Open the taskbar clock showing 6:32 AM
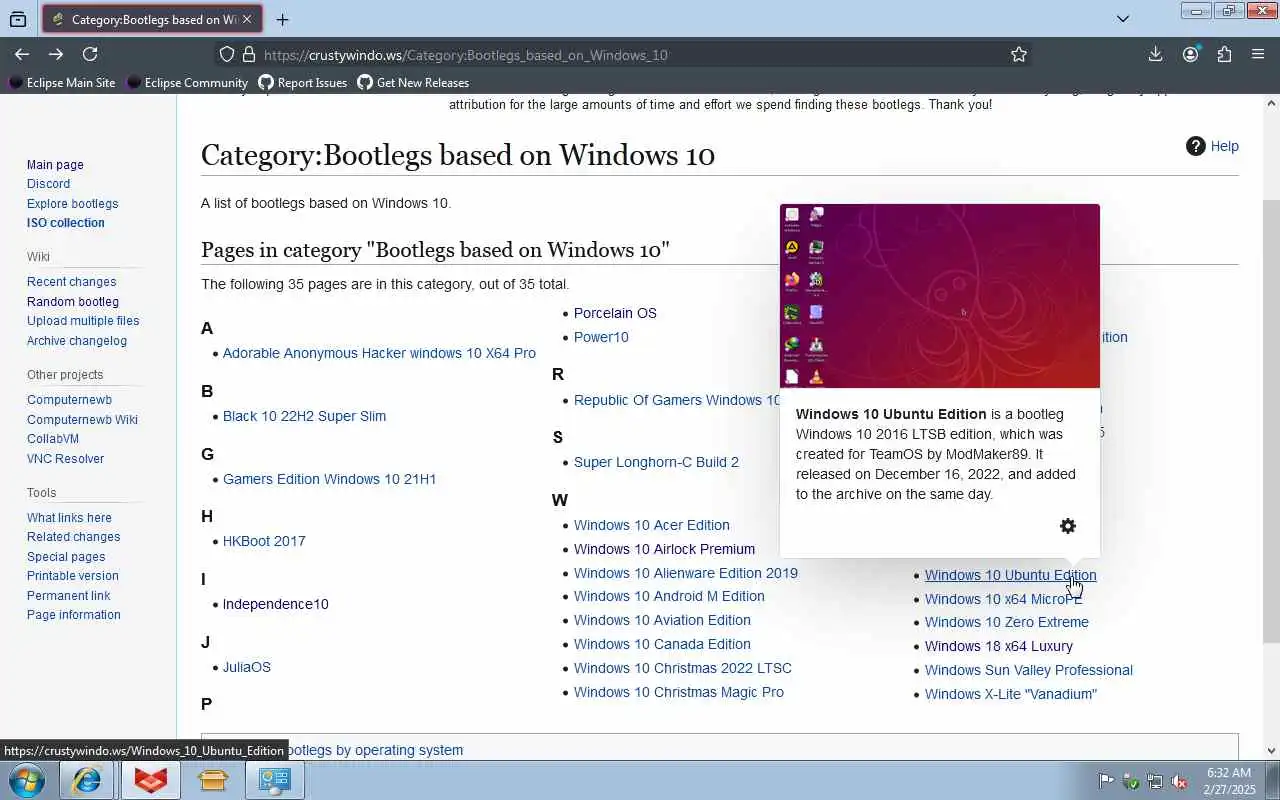The image size is (1280, 800). coord(1230,781)
